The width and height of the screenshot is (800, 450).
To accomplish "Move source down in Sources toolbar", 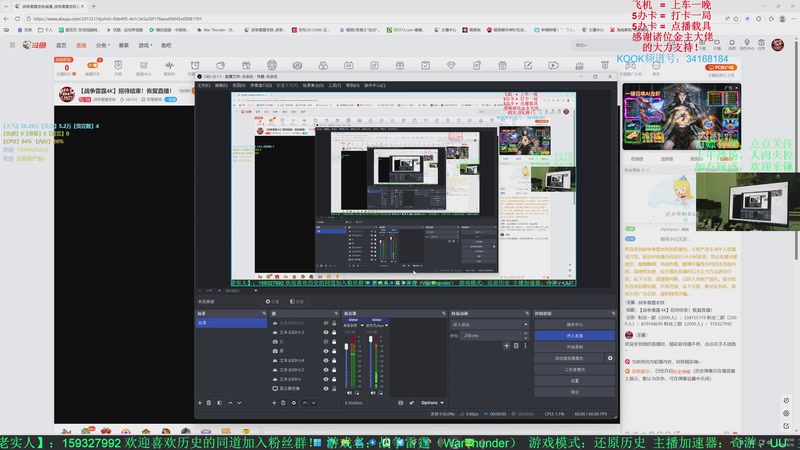I will point(313,403).
